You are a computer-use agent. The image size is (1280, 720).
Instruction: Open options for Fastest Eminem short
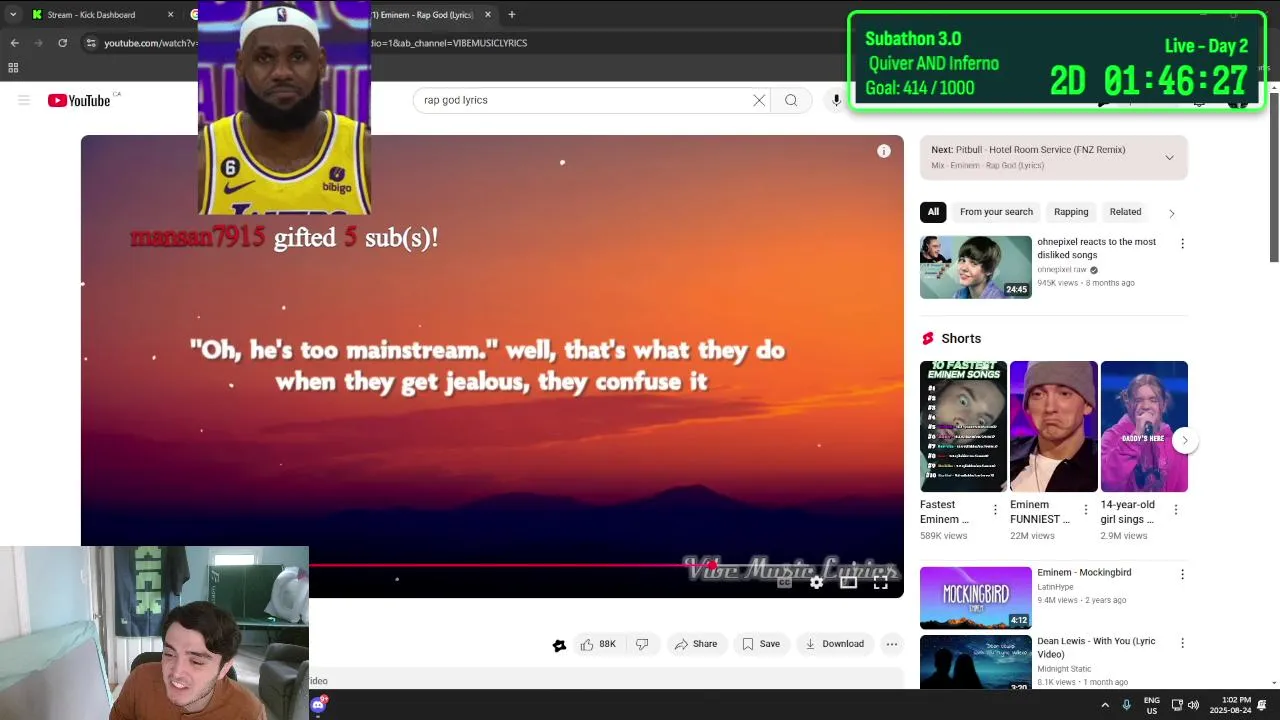tap(994, 510)
